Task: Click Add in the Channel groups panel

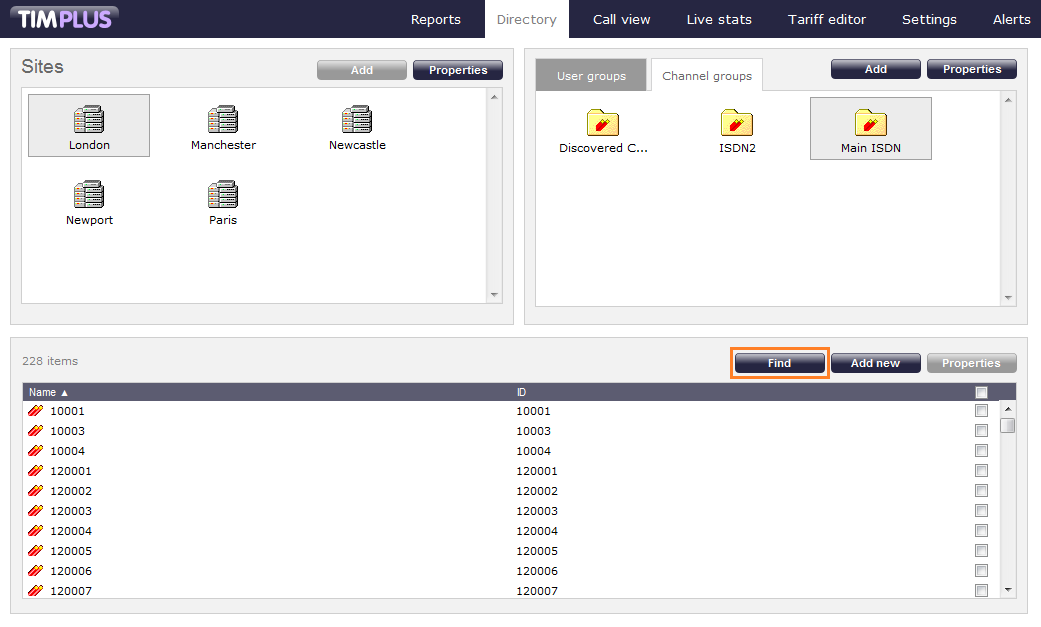Action: (x=876, y=69)
